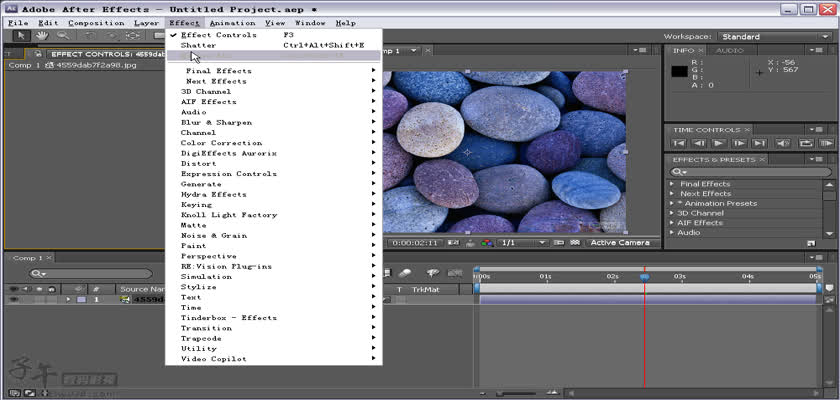Step back one frame in Time Controls

click(699, 143)
